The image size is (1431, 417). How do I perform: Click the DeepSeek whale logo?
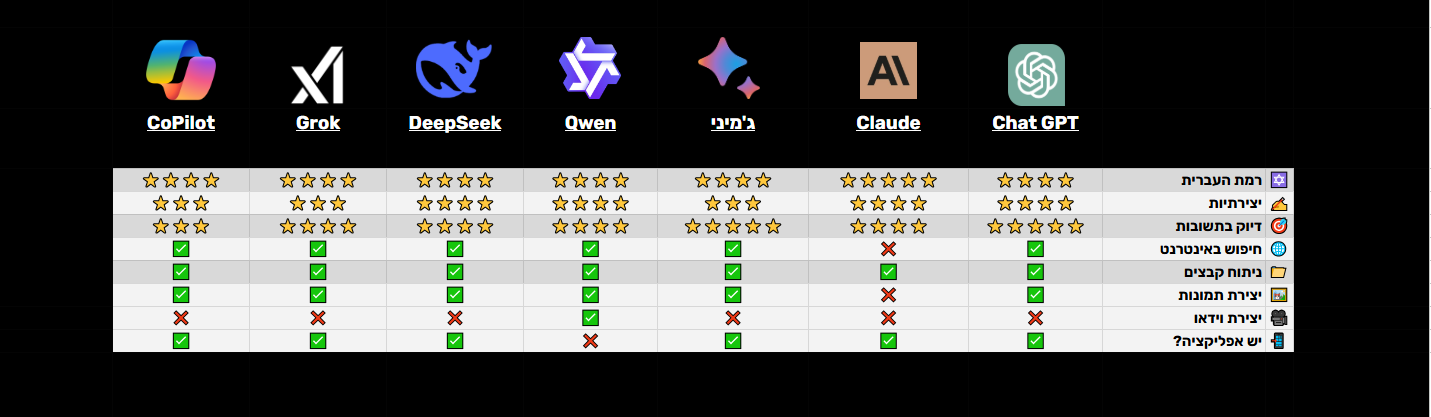point(454,70)
